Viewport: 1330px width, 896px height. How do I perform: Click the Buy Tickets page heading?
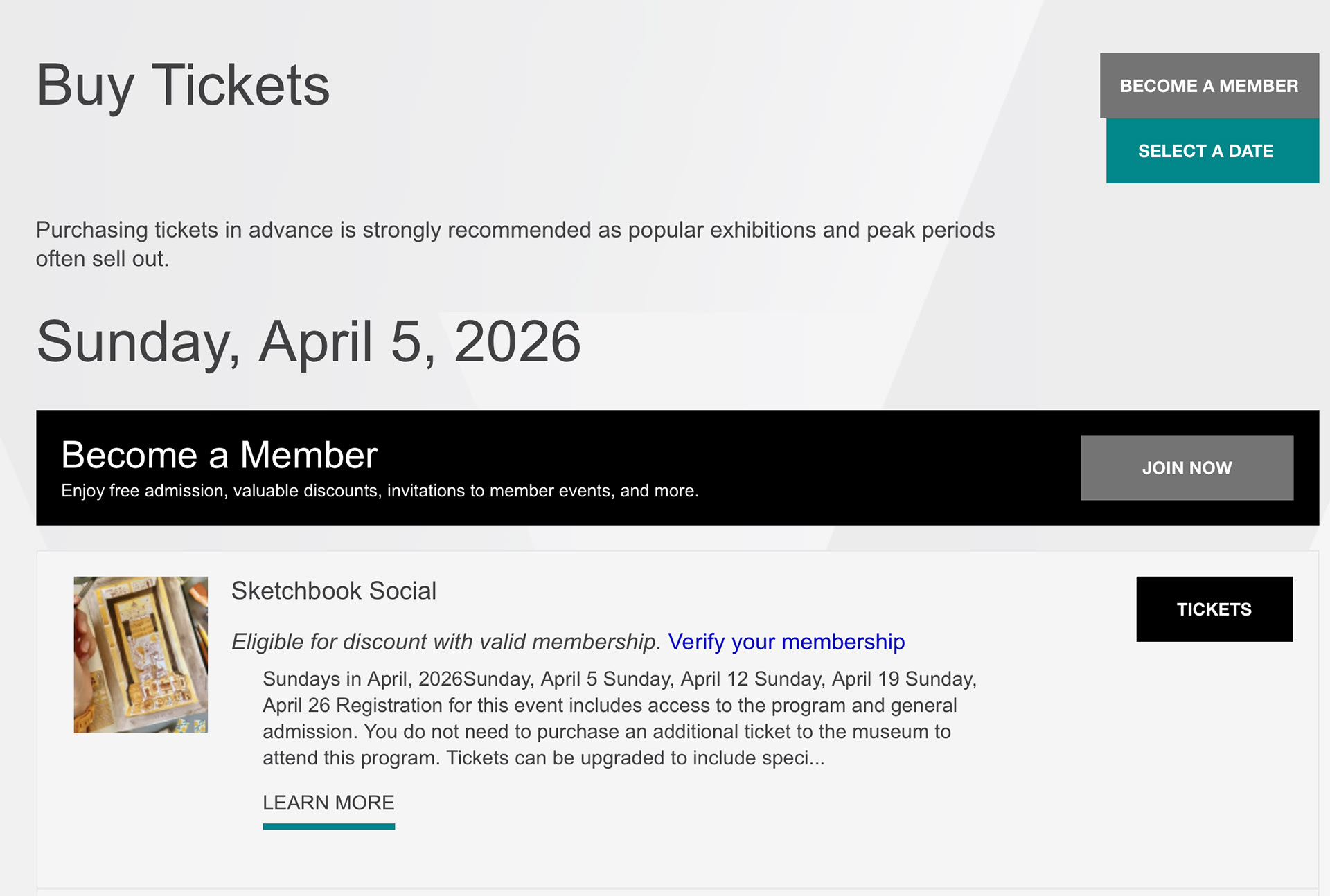[x=183, y=85]
